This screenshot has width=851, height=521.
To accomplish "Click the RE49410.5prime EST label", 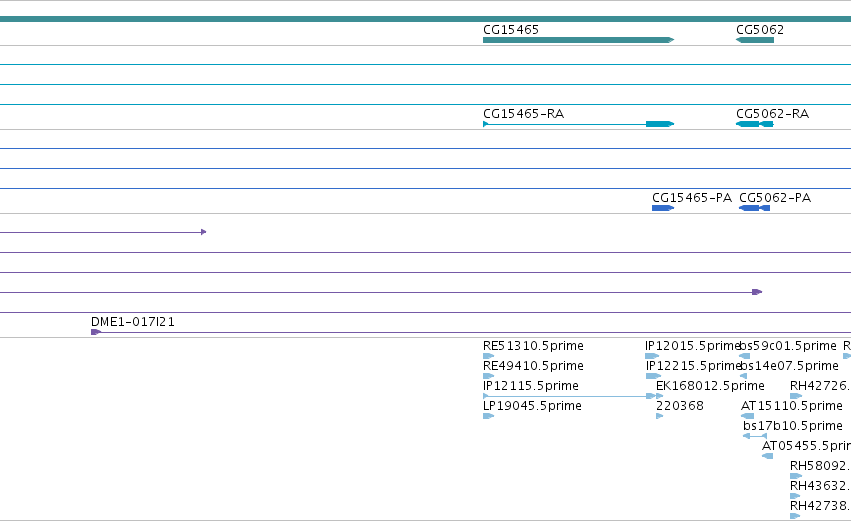I will tap(534, 366).
